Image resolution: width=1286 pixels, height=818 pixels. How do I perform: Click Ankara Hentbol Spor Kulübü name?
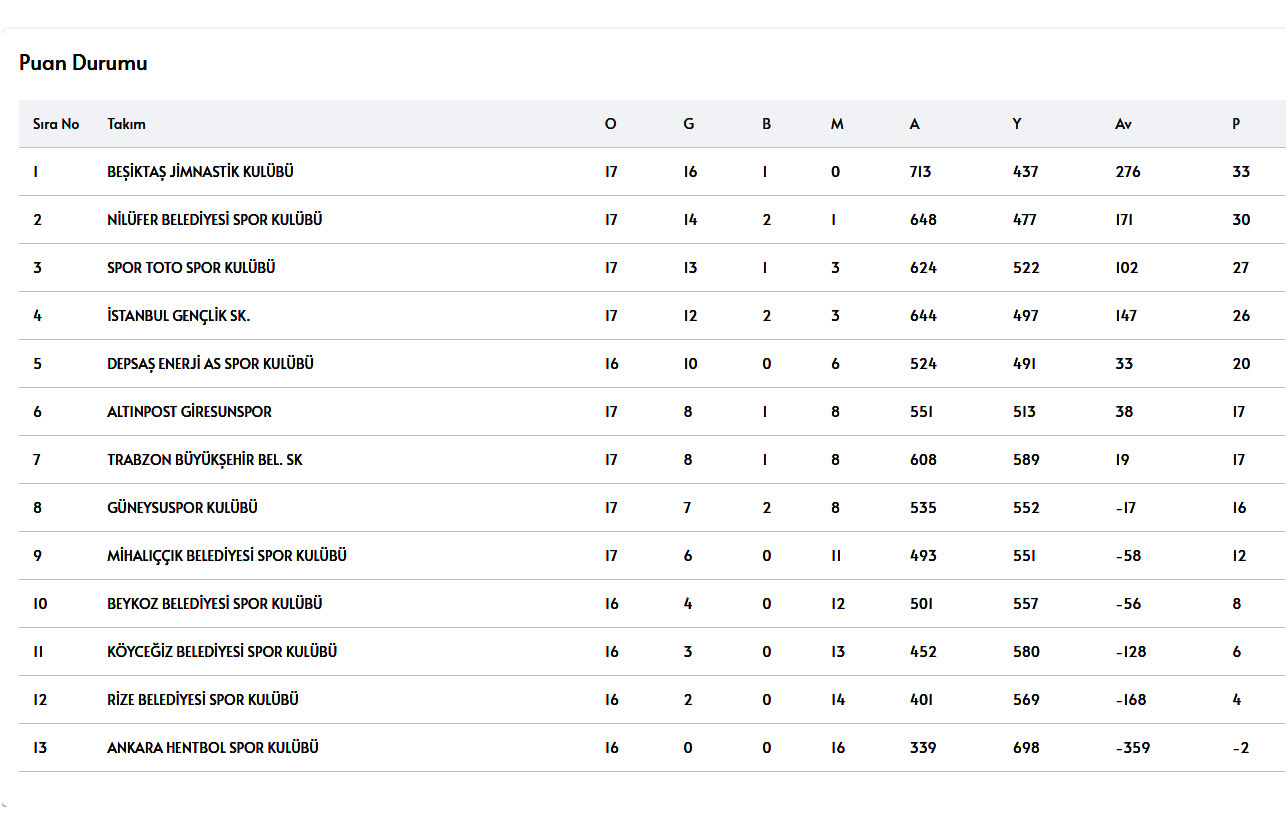pyautogui.click(x=213, y=748)
